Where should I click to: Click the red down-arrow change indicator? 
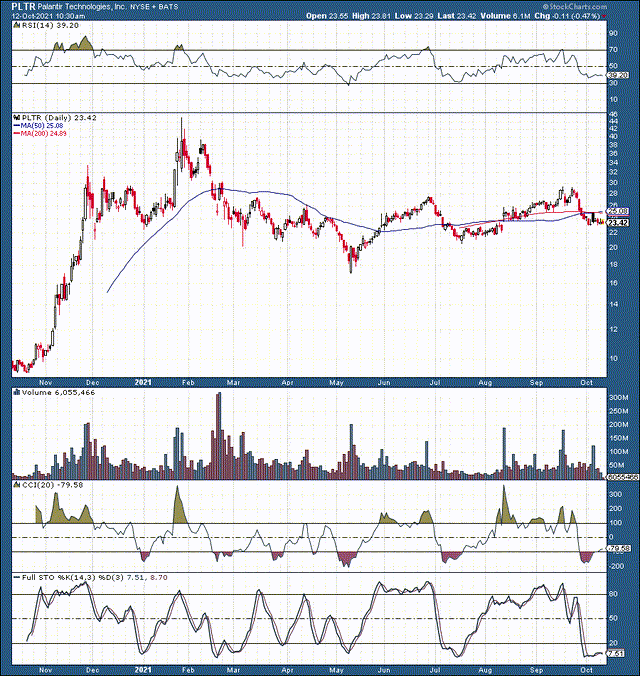(x=604, y=17)
